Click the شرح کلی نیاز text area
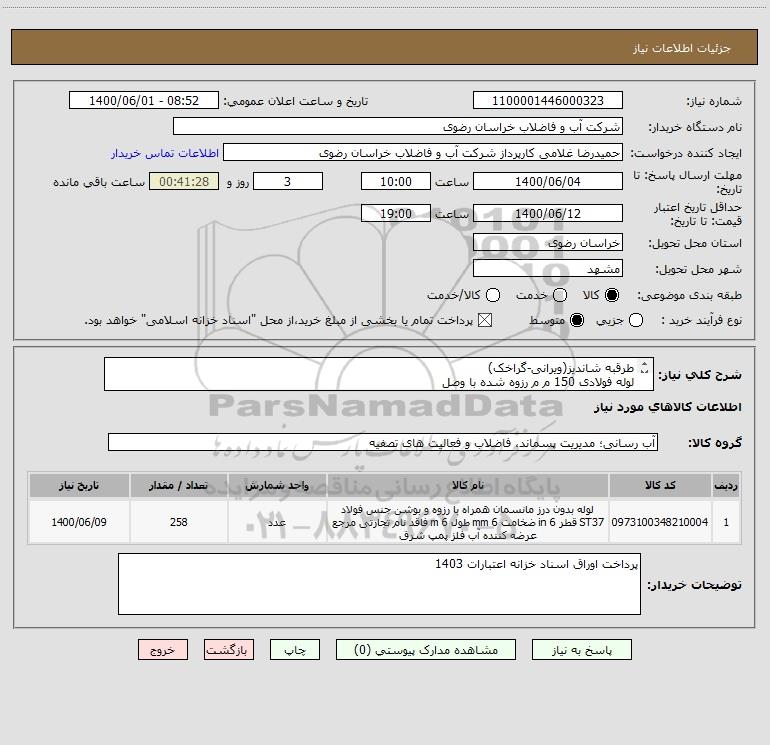Screen dimensions: 770x745 point(379,374)
